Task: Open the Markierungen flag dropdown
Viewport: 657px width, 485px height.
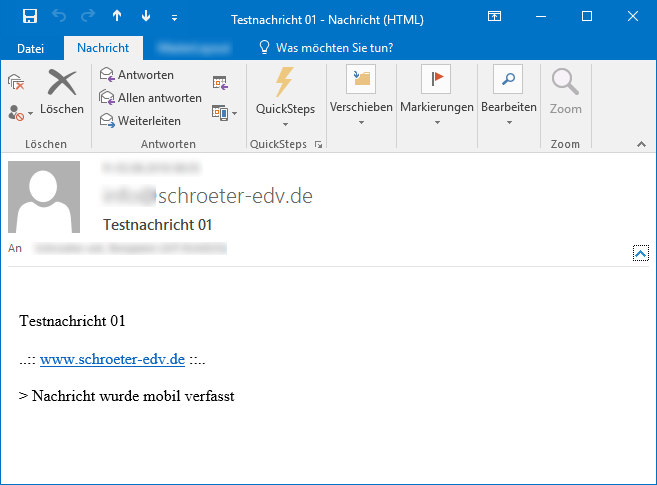Action: point(436,122)
